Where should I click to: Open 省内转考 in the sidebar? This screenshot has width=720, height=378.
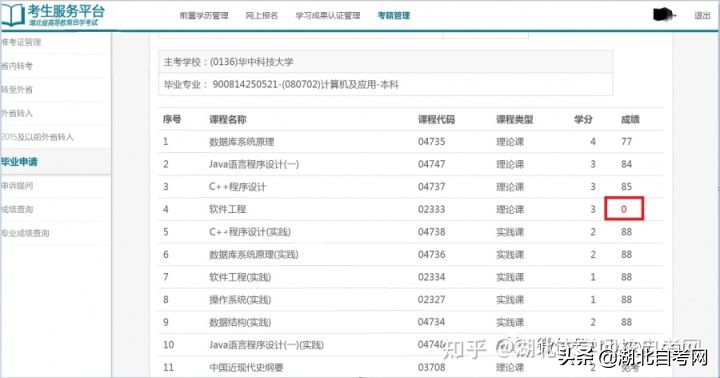pyautogui.click(x=17, y=66)
